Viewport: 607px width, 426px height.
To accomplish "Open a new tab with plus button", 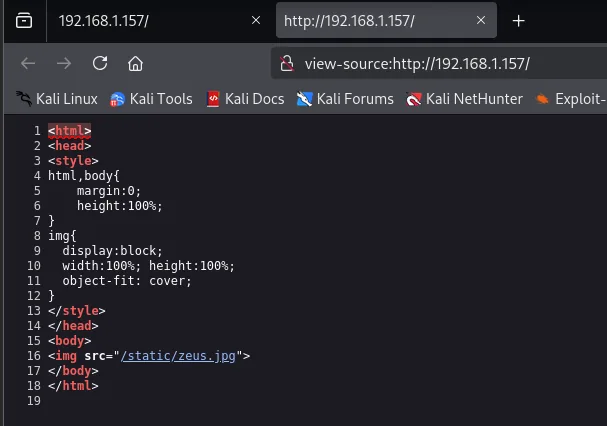I will (518, 21).
